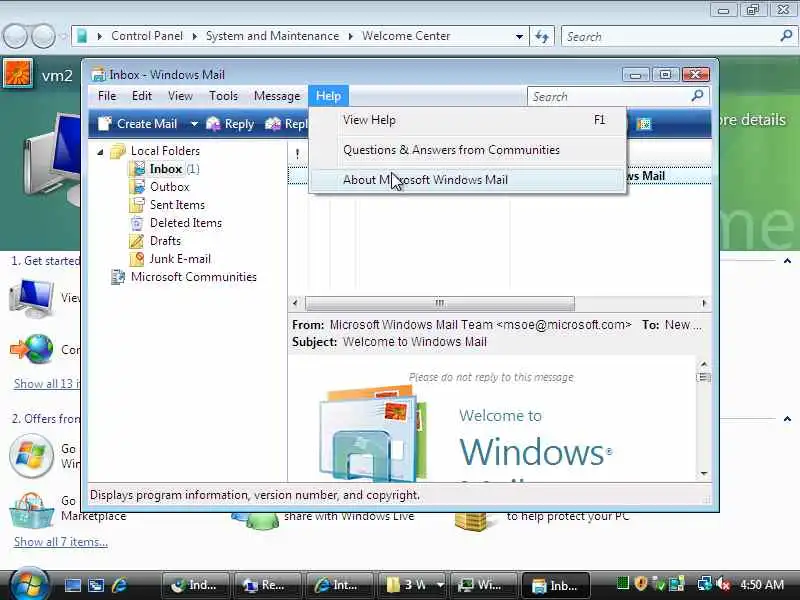The image size is (800, 600).
Task: Open the View menu in Windows Mail
Action: [x=180, y=96]
